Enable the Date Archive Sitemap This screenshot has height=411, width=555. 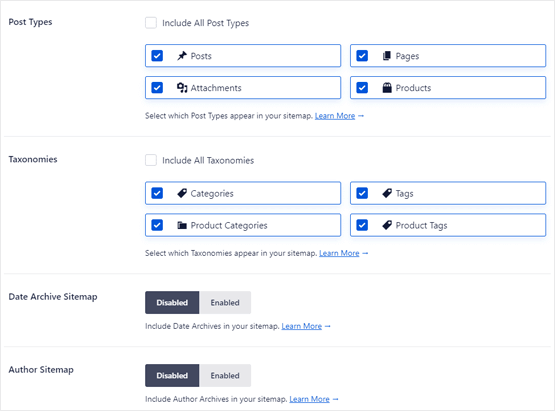pos(225,303)
